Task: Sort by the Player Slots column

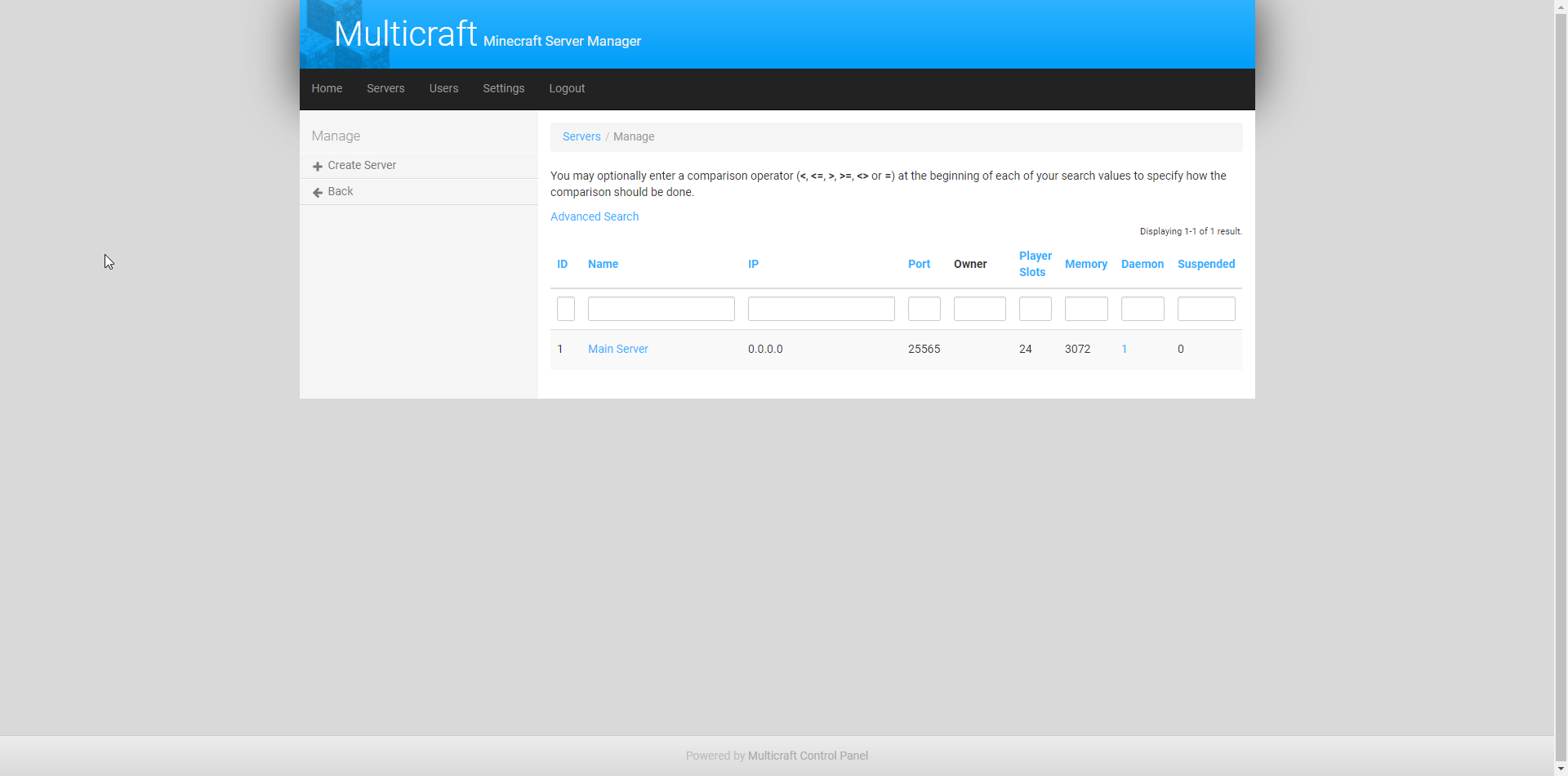Action: (x=1035, y=264)
